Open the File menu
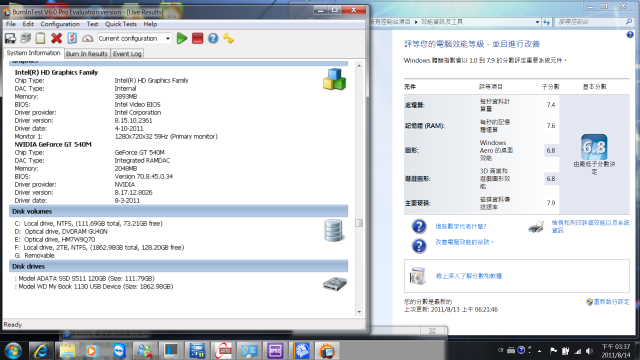Image resolution: width=640 pixels, height=360 pixels. [11, 24]
